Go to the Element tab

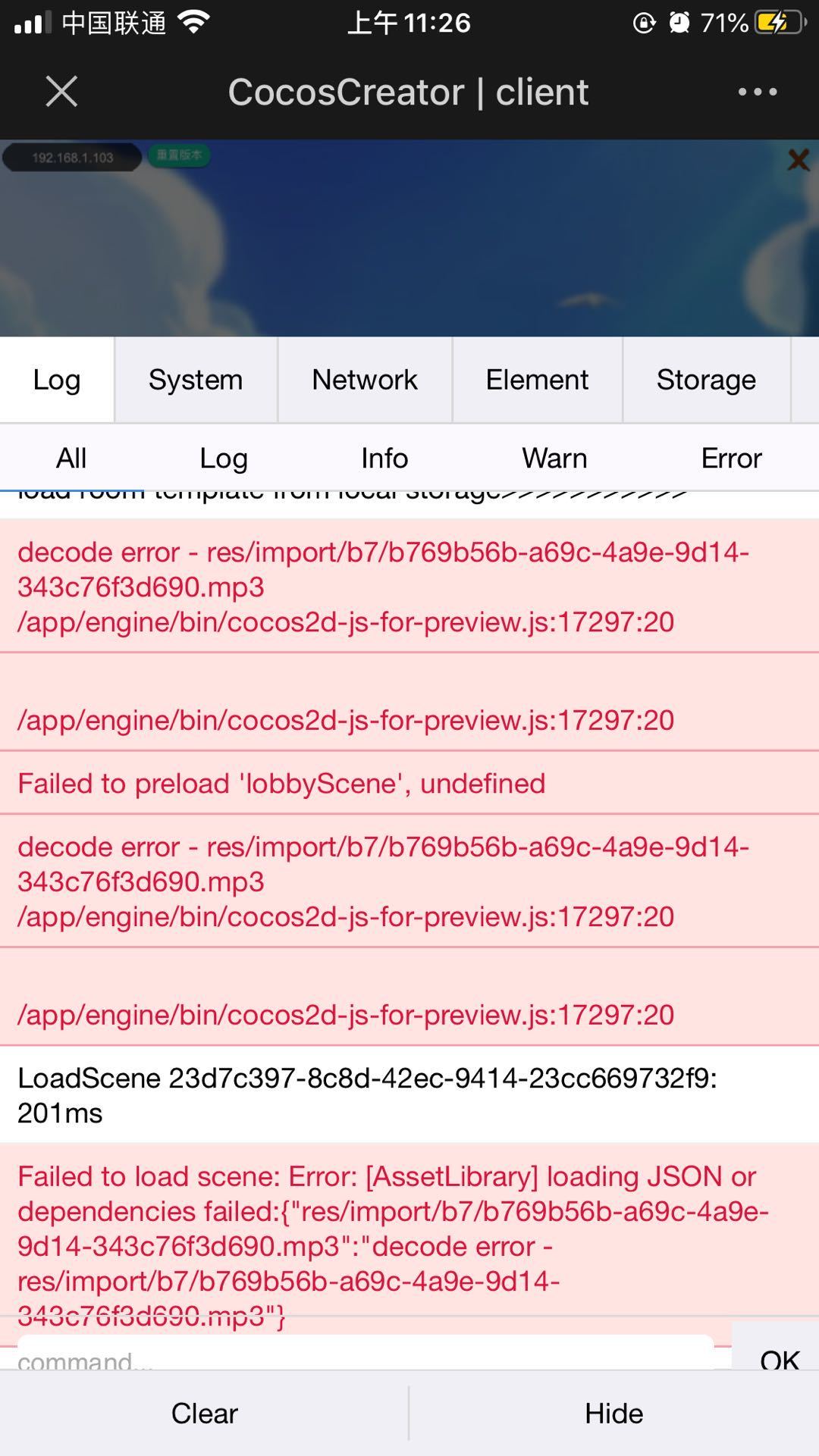[x=537, y=380]
